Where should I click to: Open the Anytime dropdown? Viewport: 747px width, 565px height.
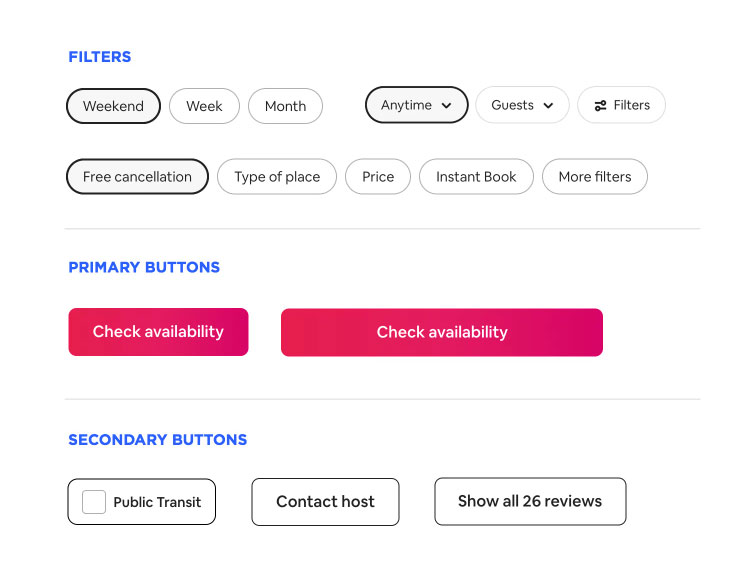click(416, 105)
